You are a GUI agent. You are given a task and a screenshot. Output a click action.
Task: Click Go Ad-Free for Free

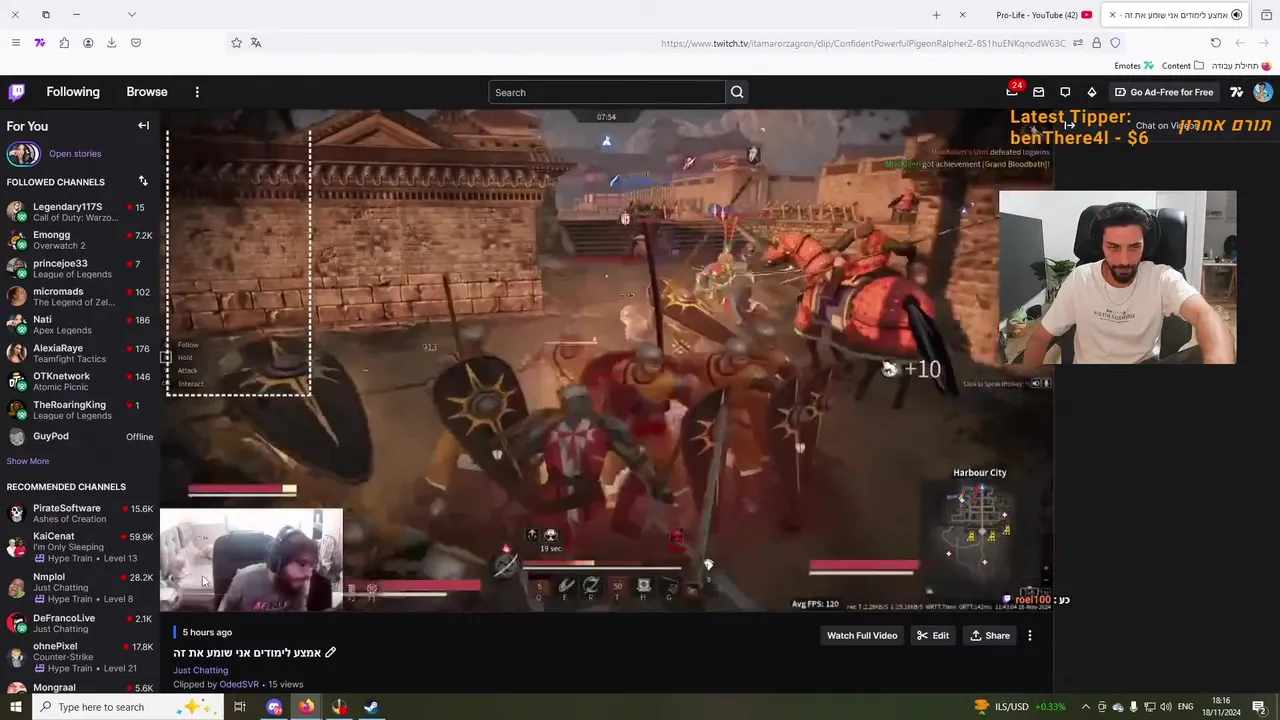coord(1163,92)
